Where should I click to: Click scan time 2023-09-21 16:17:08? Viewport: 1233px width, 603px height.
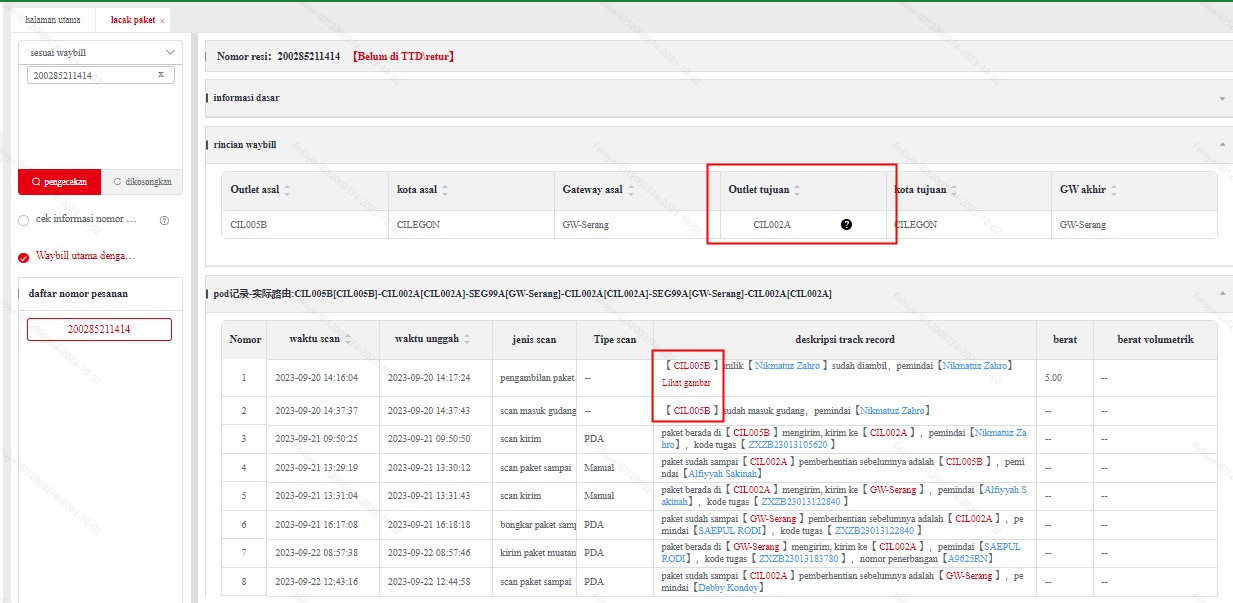click(x=317, y=525)
